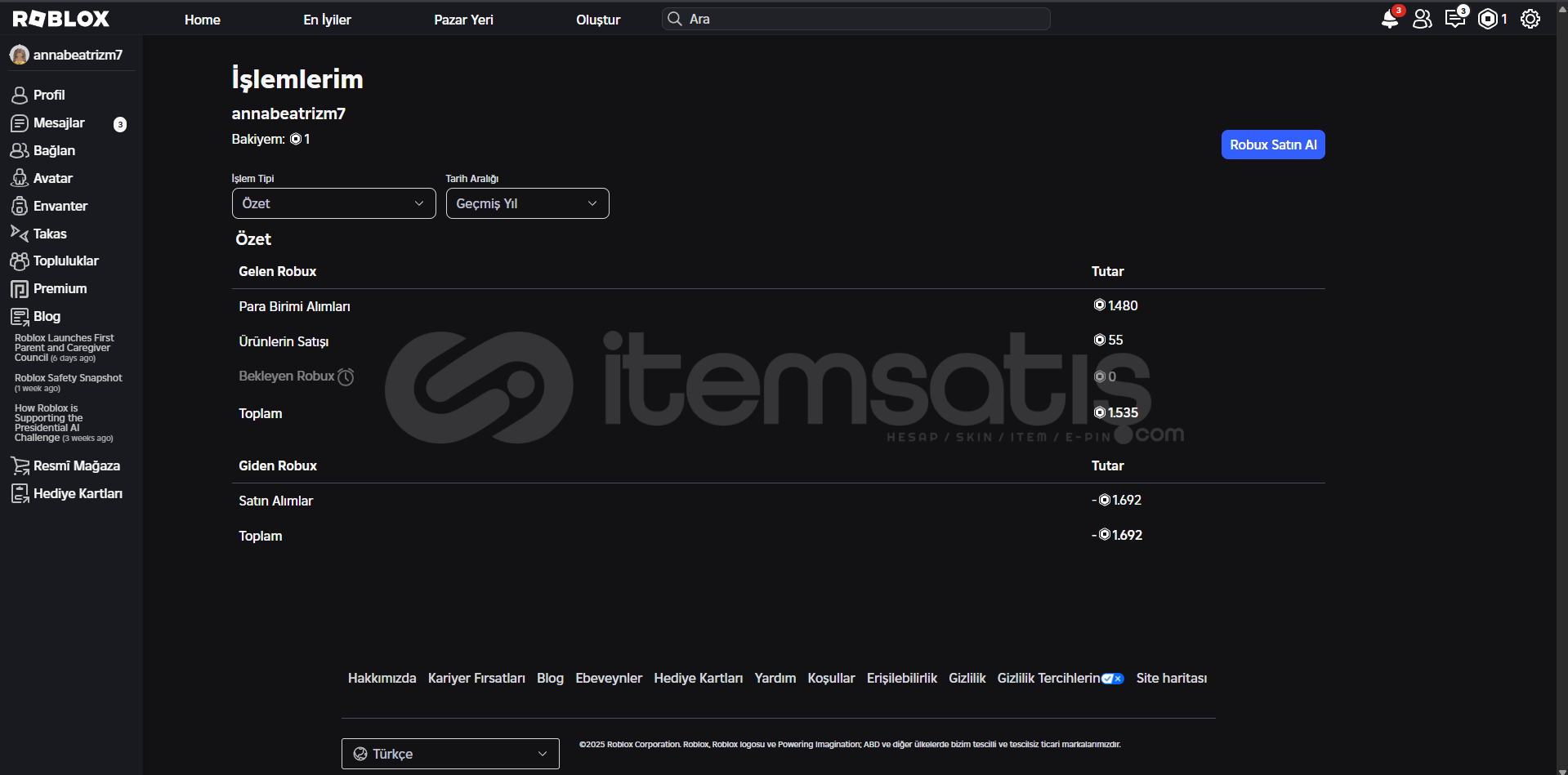Toggle the Gizlilik Tercihlerin privacy switch
Viewport: 1568px width, 775px height.
point(1112,679)
